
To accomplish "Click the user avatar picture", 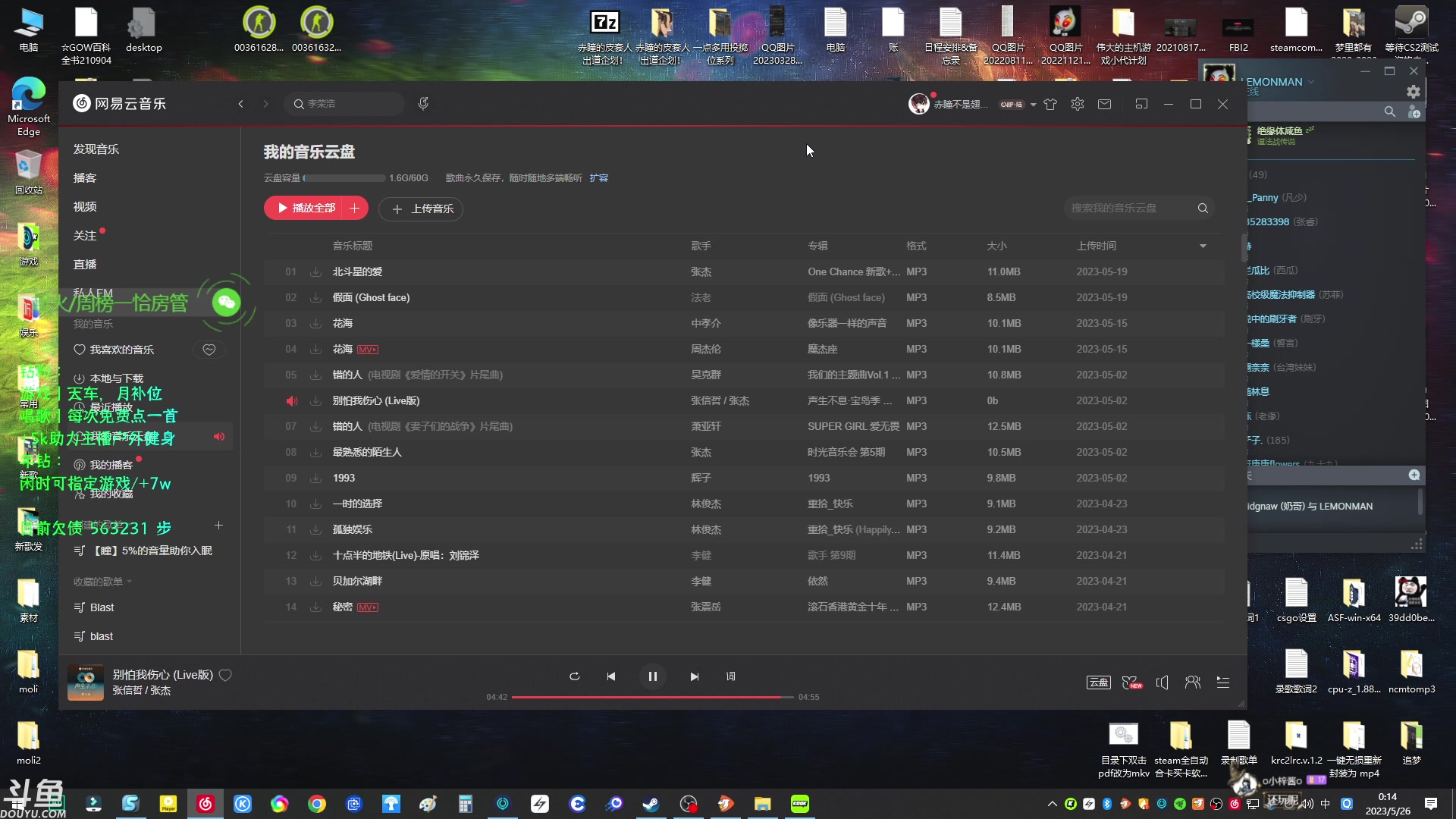I will tap(919, 104).
